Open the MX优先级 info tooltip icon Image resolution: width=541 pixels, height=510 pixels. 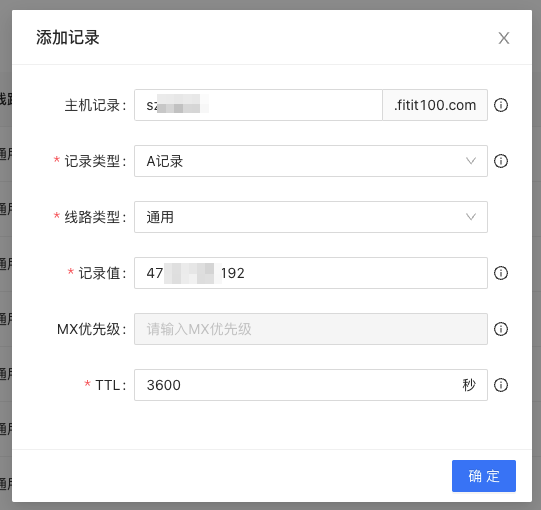click(501, 329)
